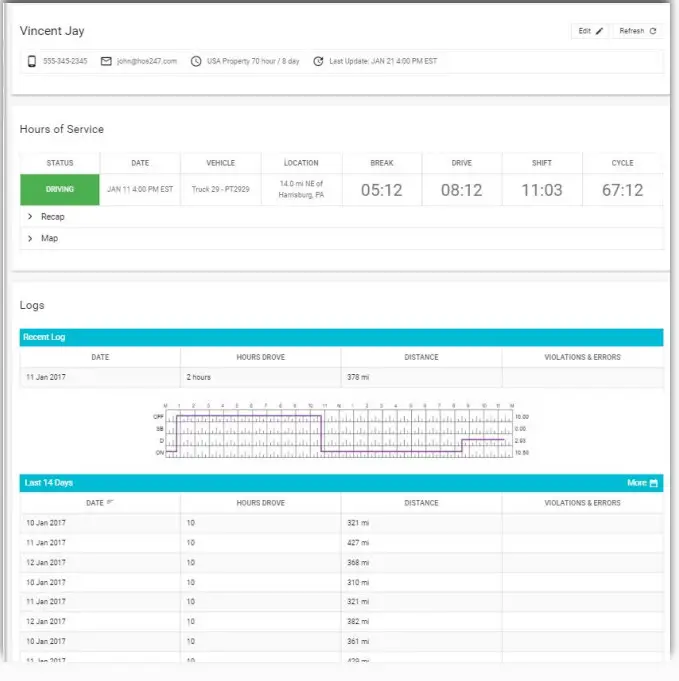Click DISTANCE header in Recent Log
This screenshot has height=681, width=679.
(421, 357)
